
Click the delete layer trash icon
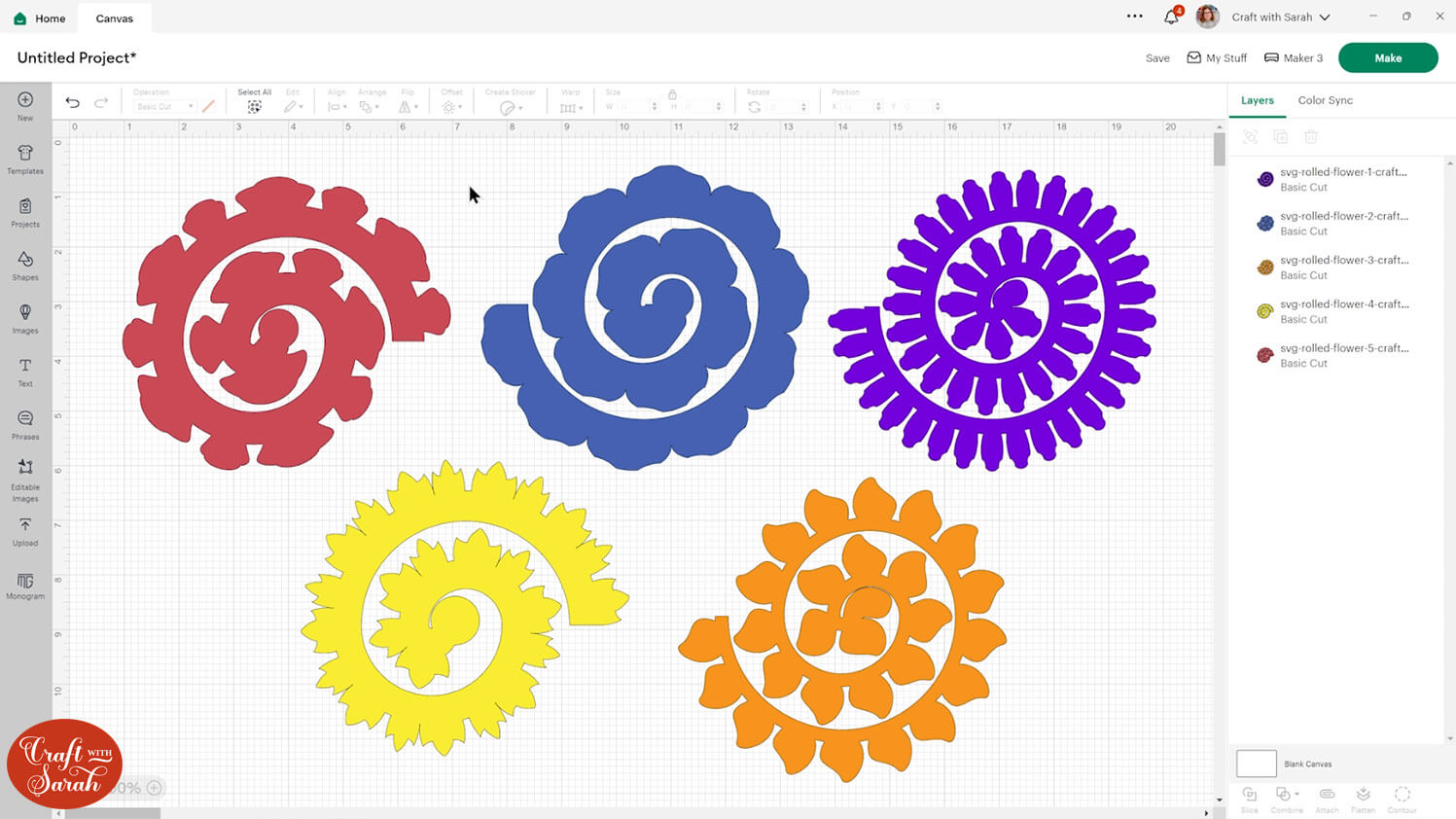[1311, 137]
